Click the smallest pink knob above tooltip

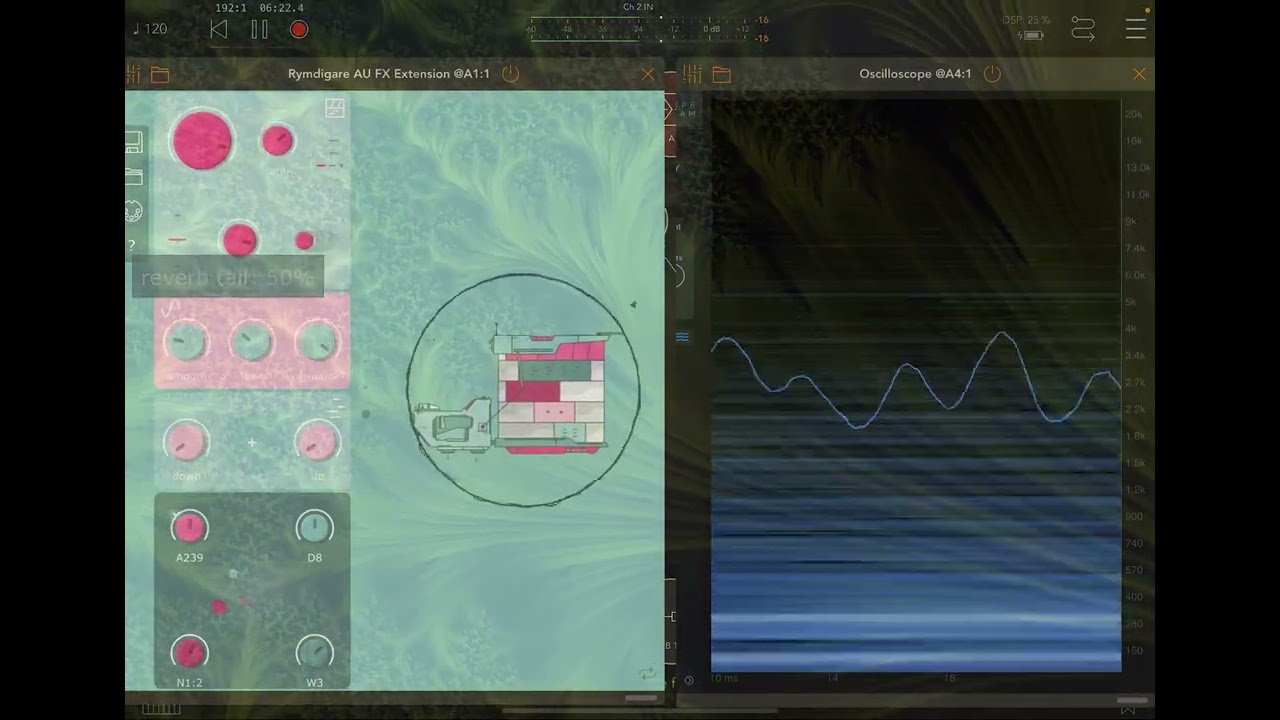coord(304,240)
